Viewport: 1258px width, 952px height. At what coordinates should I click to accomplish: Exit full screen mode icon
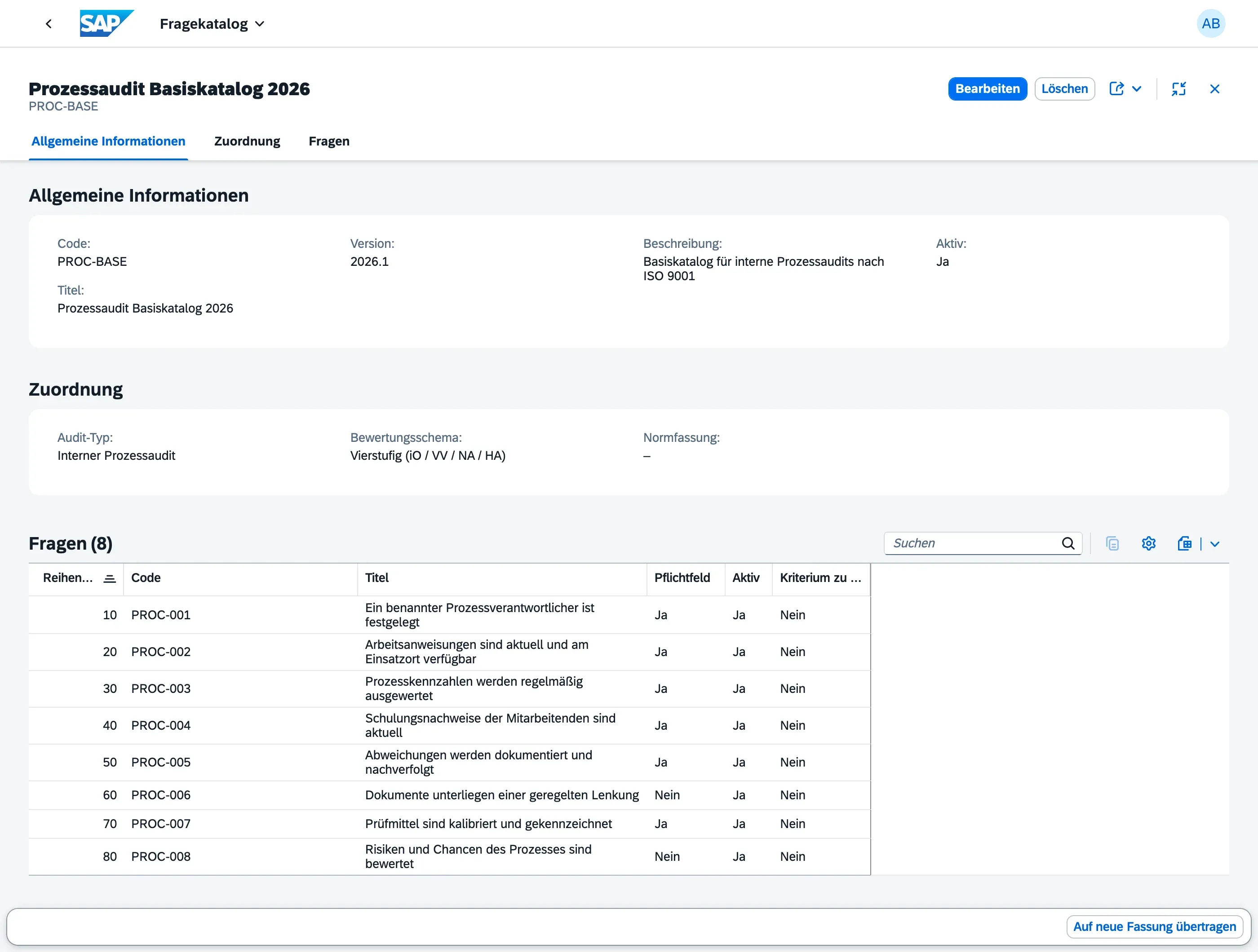click(1178, 88)
